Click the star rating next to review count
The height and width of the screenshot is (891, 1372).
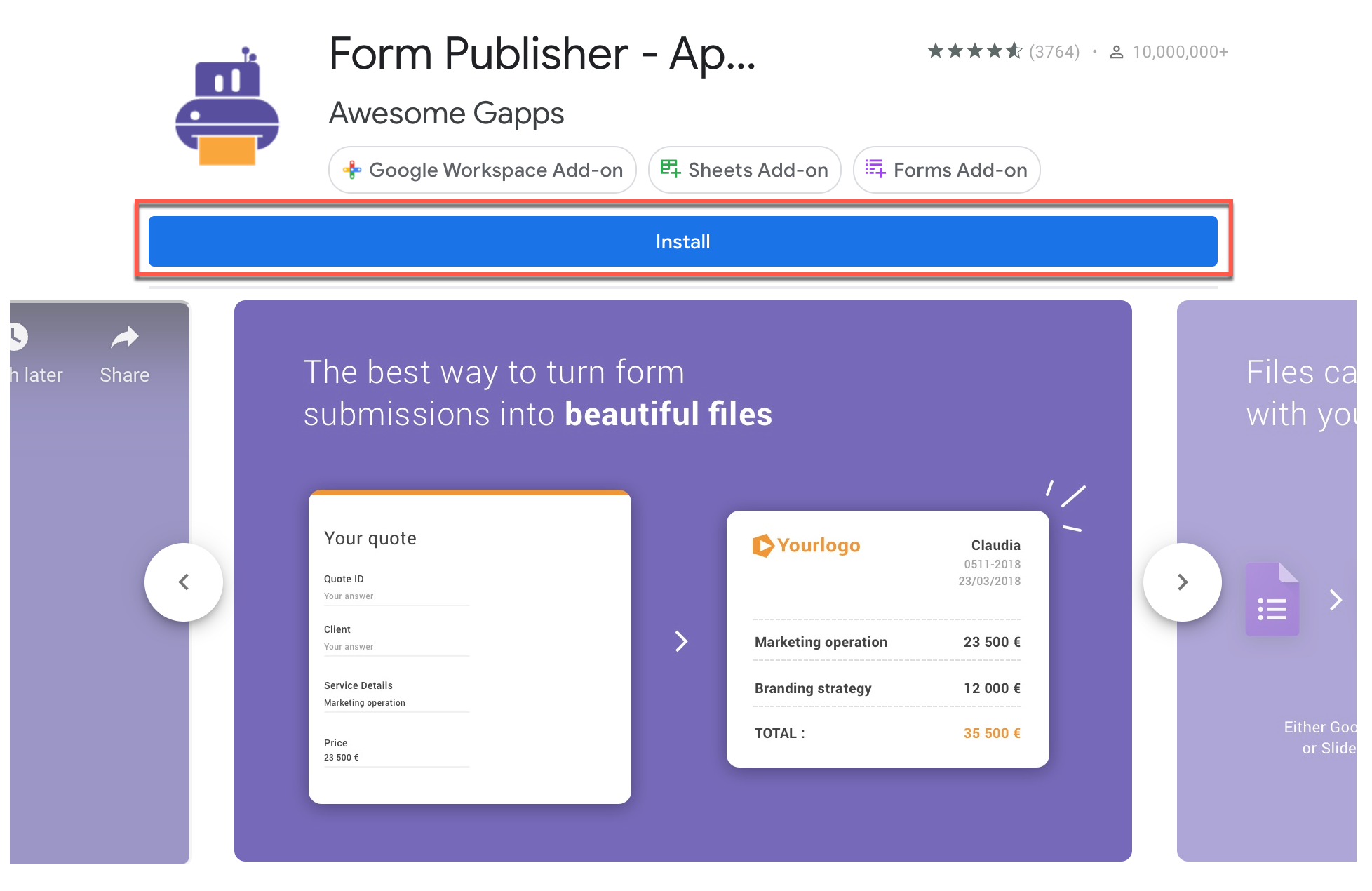pos(975,51)
